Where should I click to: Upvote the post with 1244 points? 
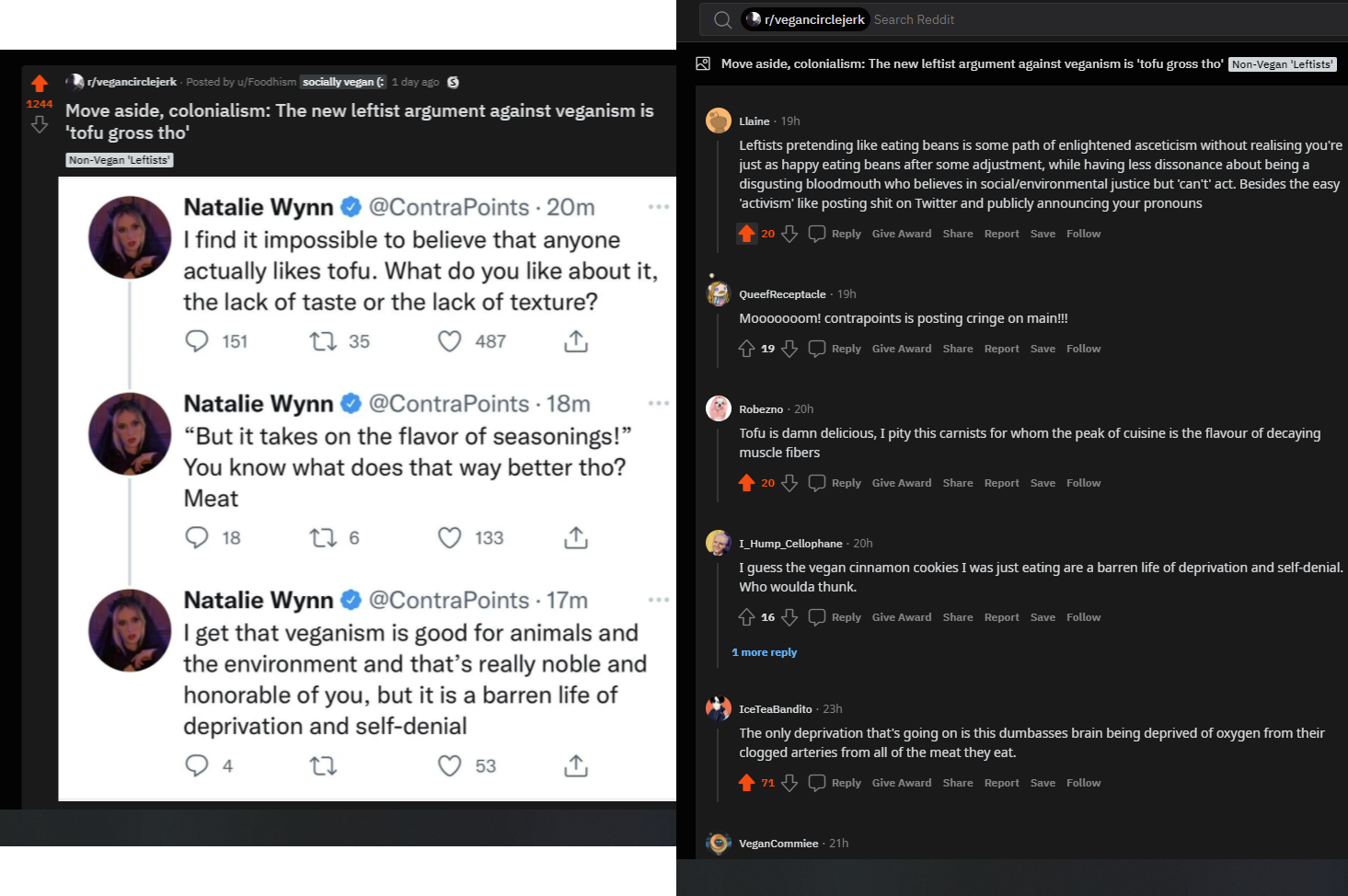[x=40, y=85]
